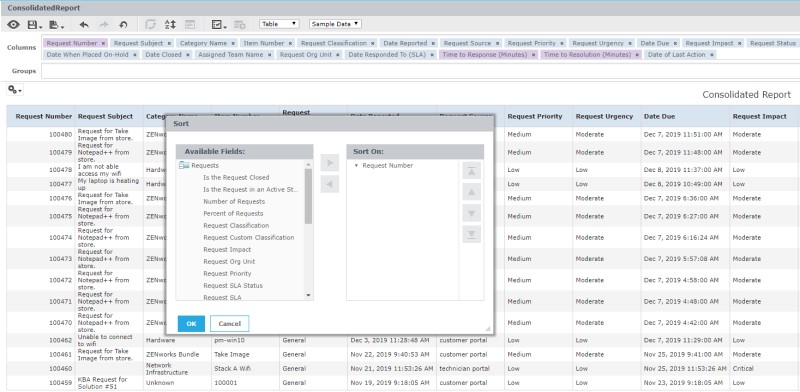The height and width of the screenshot is (392, 800).
Task: Click the eye preview mode icon
Action: 13,24
